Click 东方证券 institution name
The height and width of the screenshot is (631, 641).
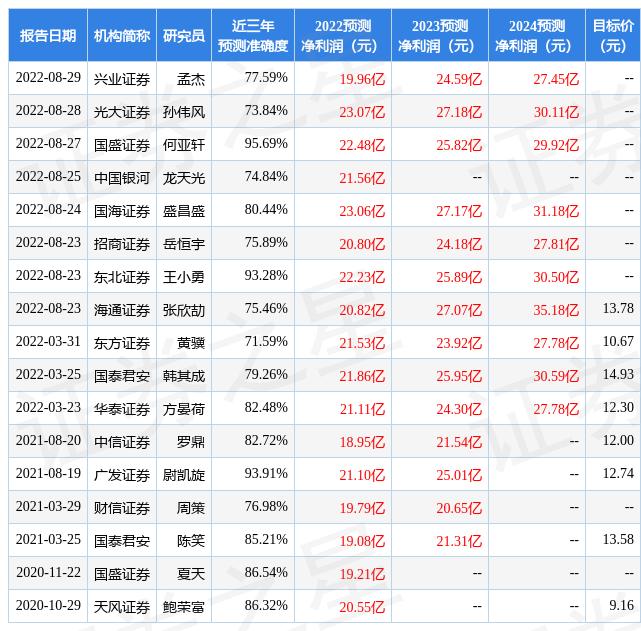(121, 343)
